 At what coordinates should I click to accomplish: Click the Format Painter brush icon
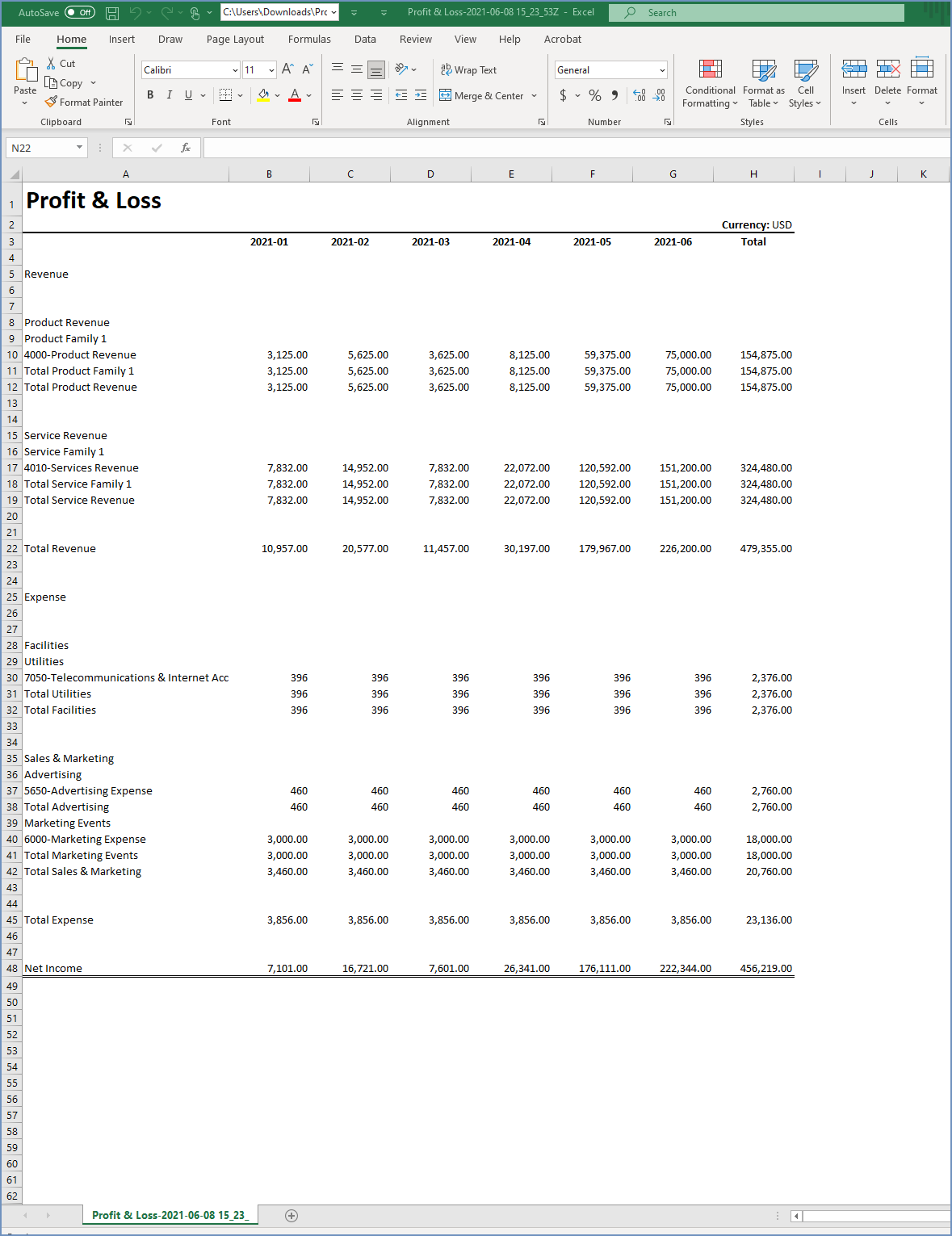tap(51, 103)
